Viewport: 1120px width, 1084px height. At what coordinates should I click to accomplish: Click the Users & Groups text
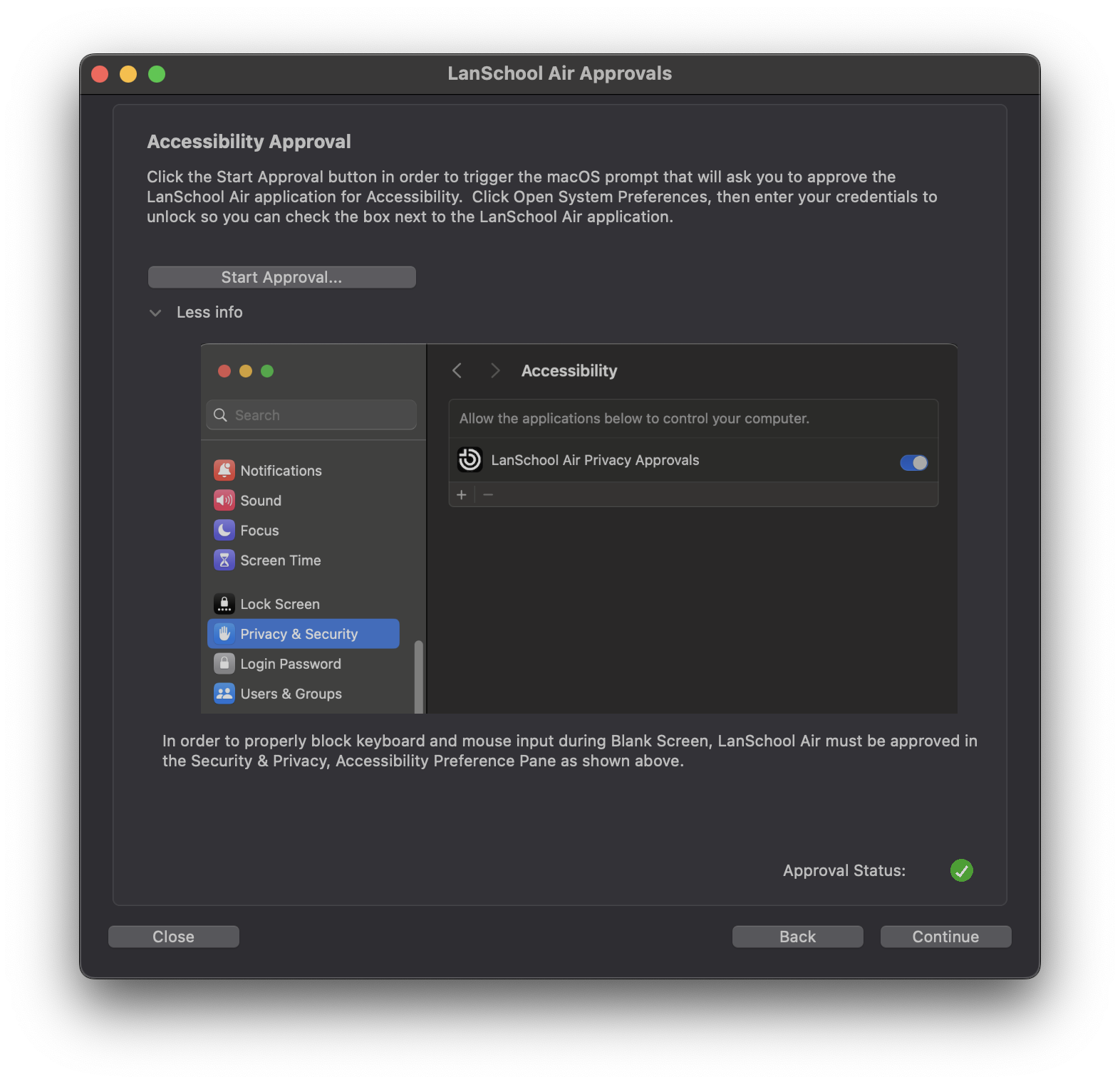click(x=291, y=694)
